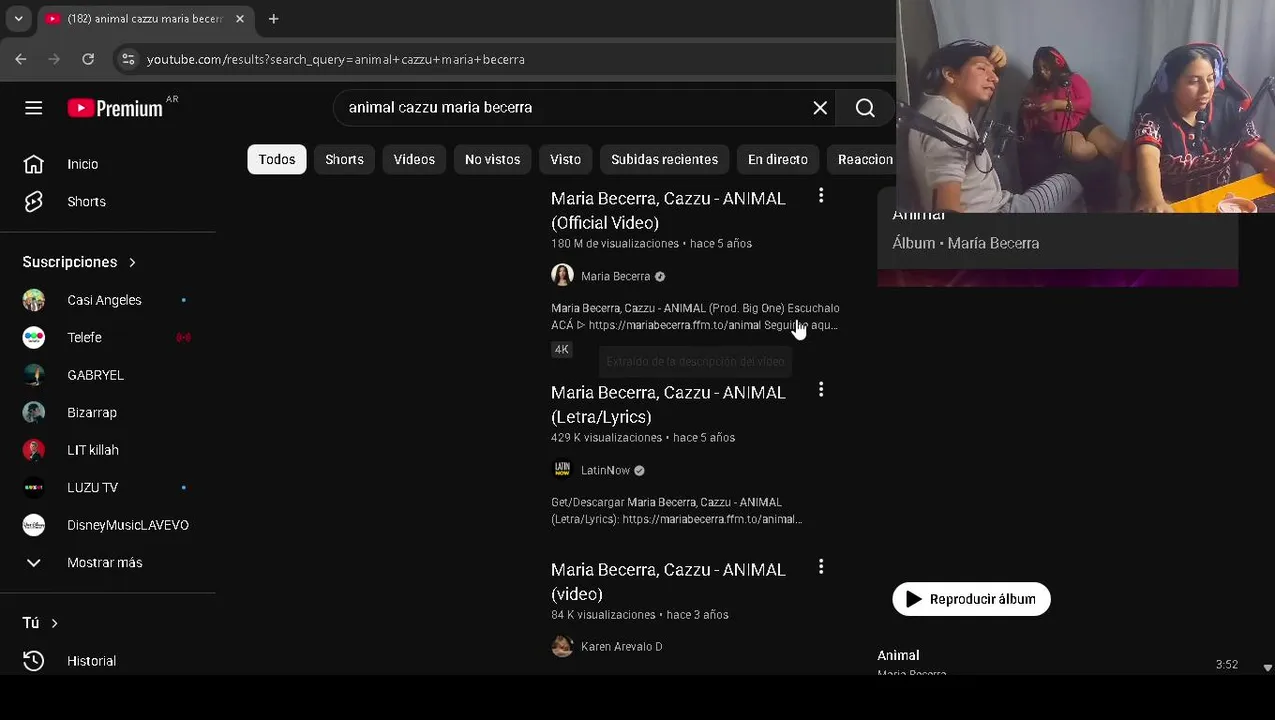This screenshot has height=720, width=1275.
Task: Open Historial in the sidebar
Action: pyautogui.click(x=91, y=661)
